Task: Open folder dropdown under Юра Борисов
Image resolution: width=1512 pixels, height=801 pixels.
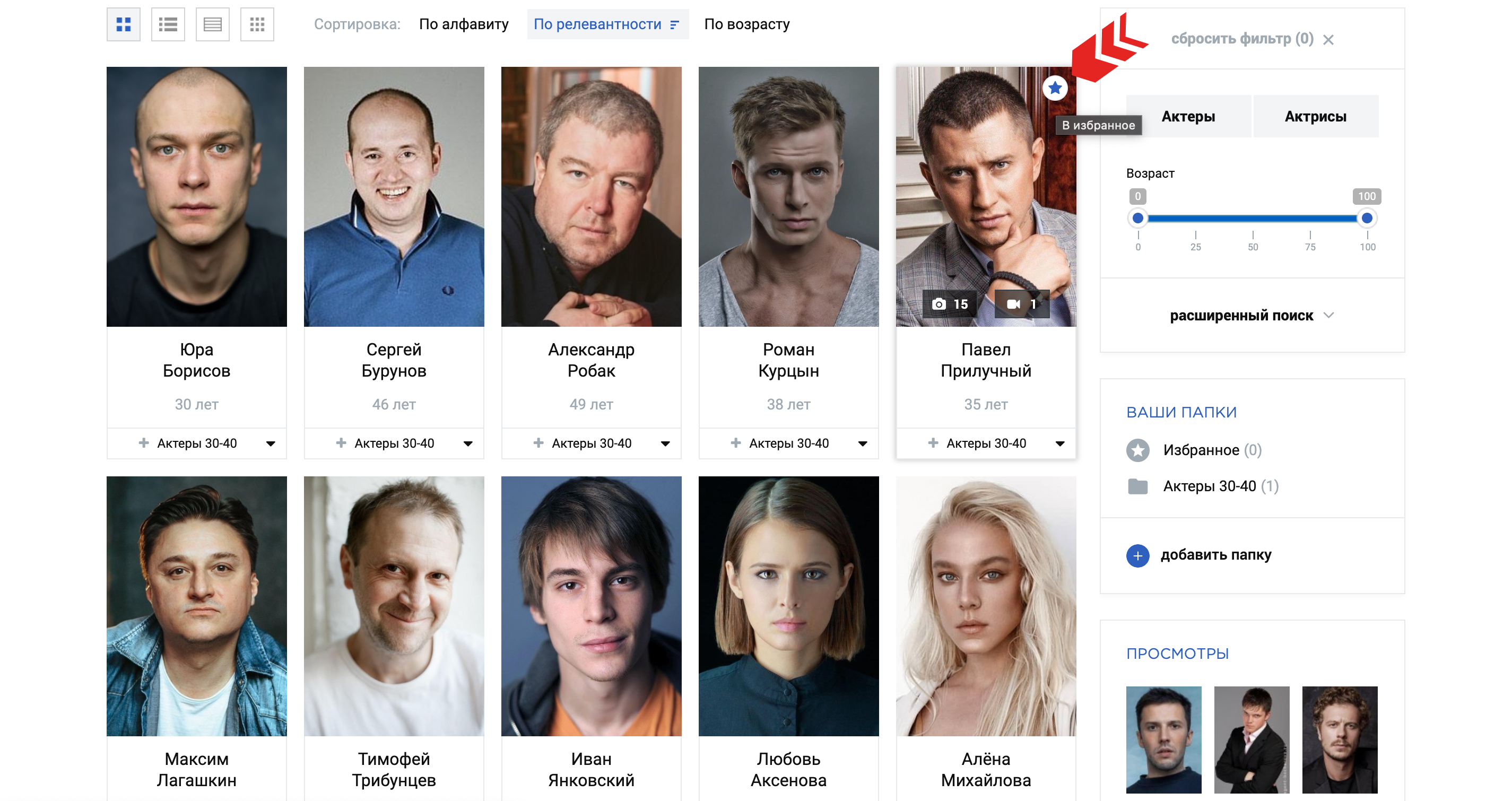Action: pos(271,443)
